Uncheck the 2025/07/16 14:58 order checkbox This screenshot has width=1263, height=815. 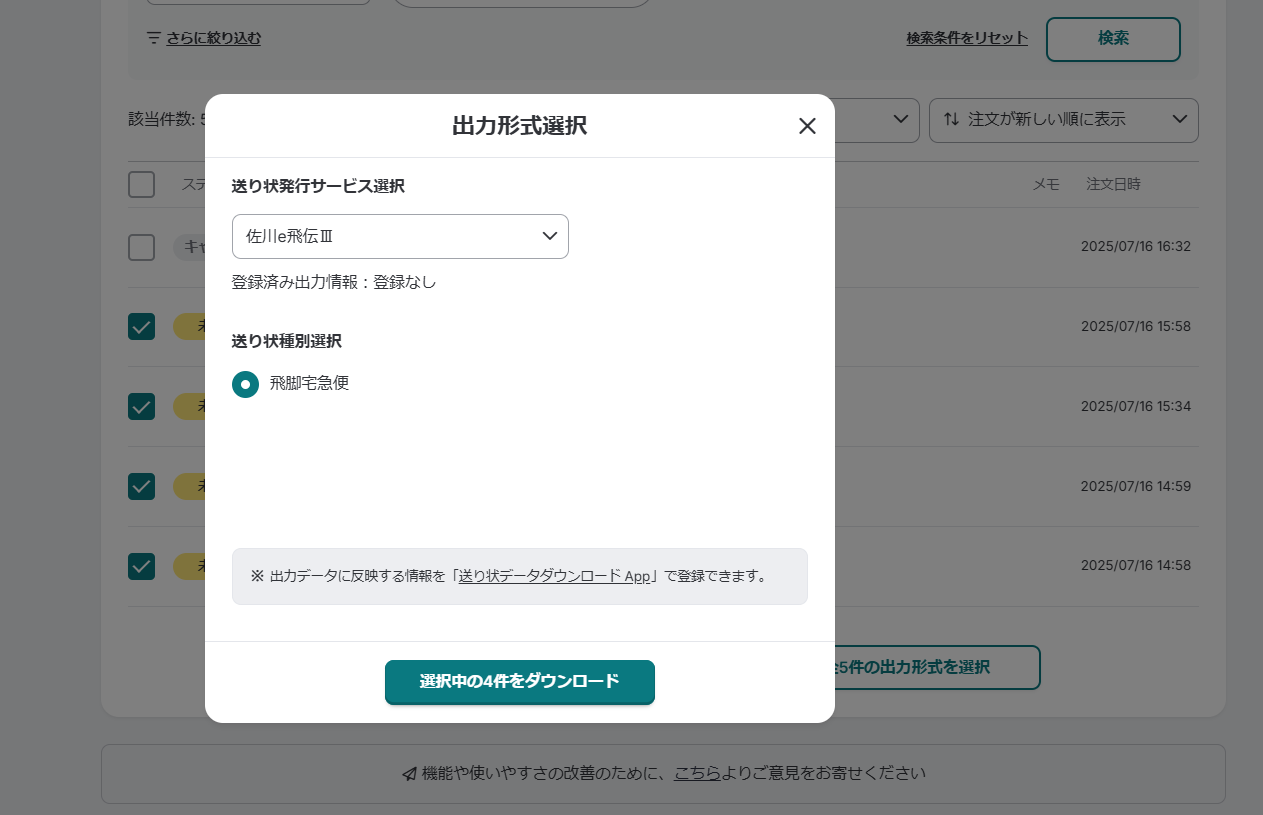point(141,567)
